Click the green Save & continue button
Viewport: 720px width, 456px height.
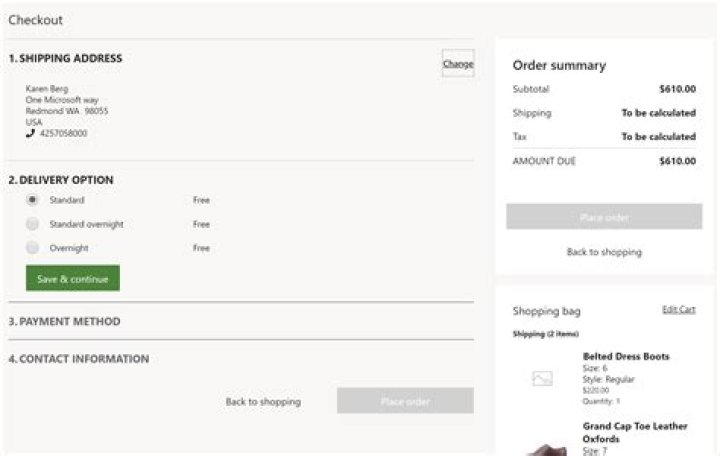[x=73, y=279]
